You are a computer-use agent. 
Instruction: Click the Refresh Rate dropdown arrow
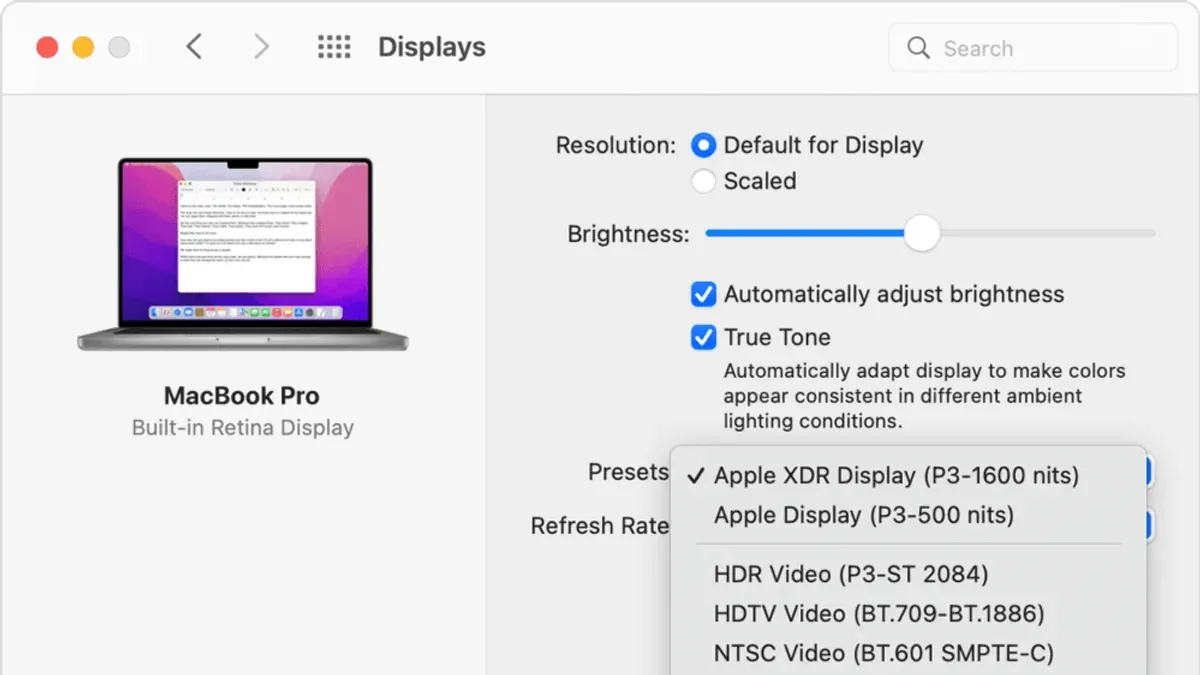click(x=1148, y=525)
